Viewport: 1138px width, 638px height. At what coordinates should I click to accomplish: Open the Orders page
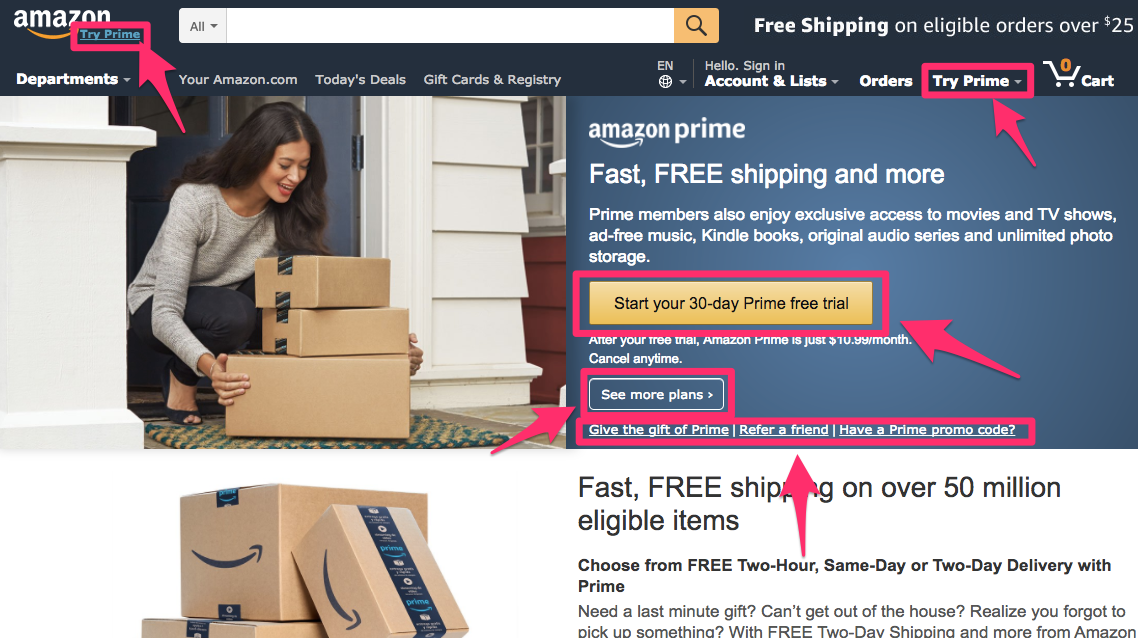(x=885, y=81)
